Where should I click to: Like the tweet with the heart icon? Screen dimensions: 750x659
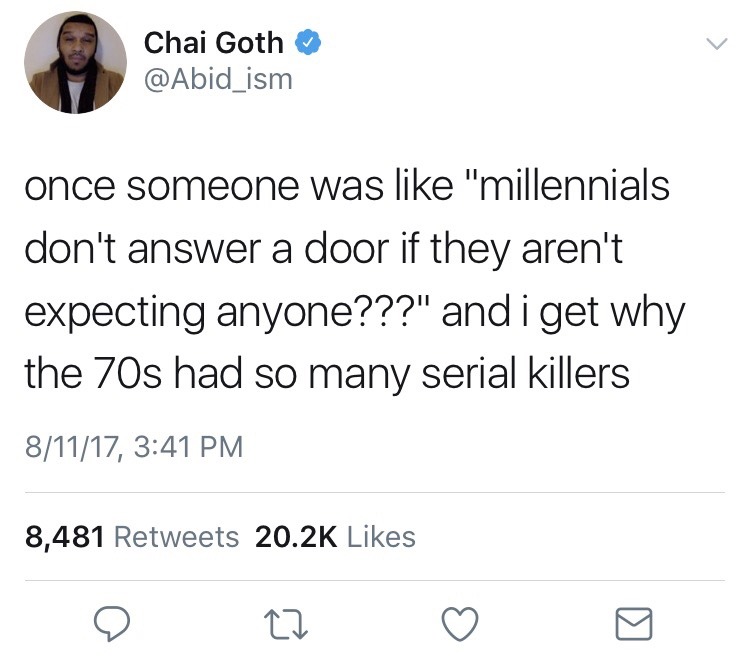tap(459, 623)
